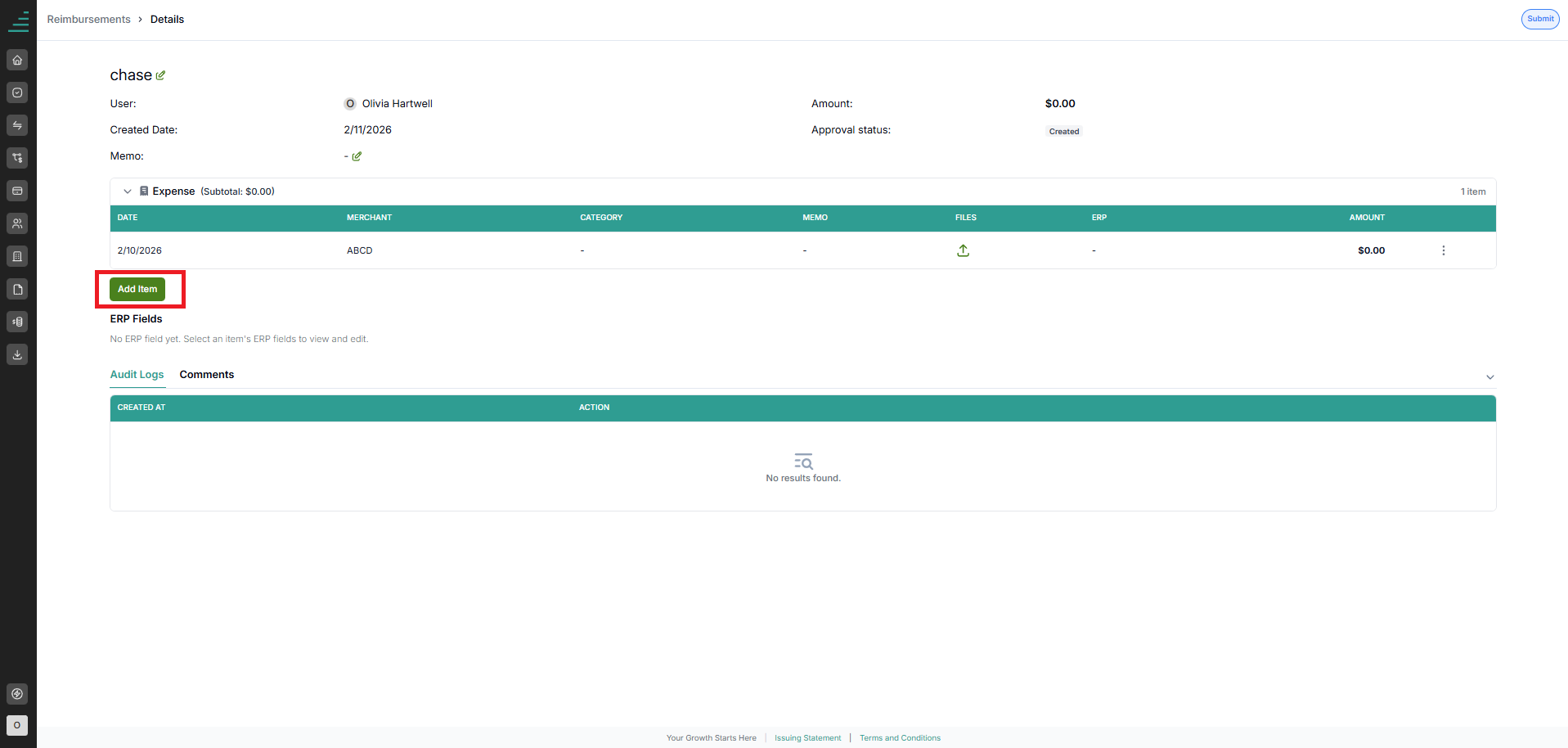Open the download sidebar icon
This screenshot has width=1568, height=748.
(17, 354)
